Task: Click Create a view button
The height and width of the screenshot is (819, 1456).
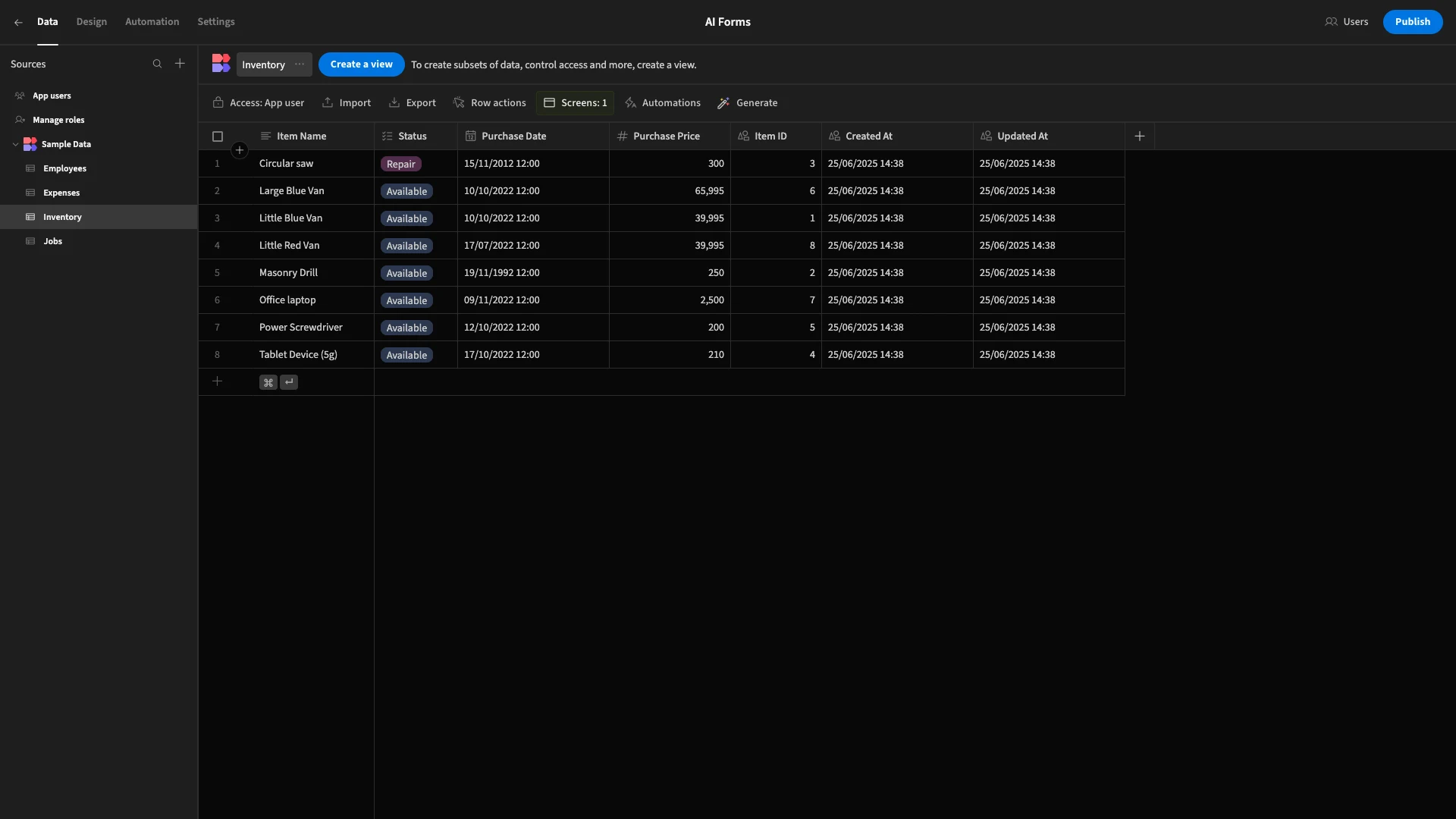Action: click(361, 64)
